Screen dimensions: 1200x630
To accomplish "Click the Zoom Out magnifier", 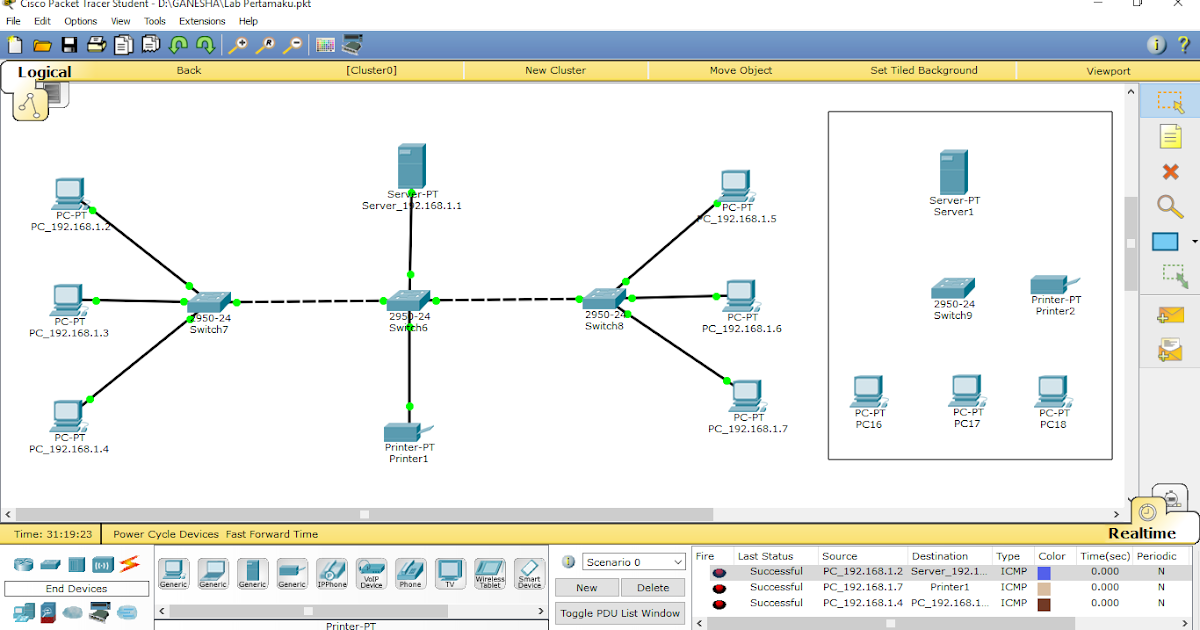I will click(x=292, y=44).
